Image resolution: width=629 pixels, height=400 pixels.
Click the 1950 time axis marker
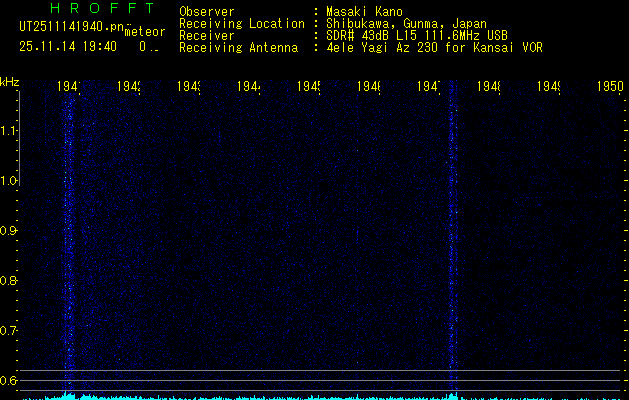(x=610, y=86)
